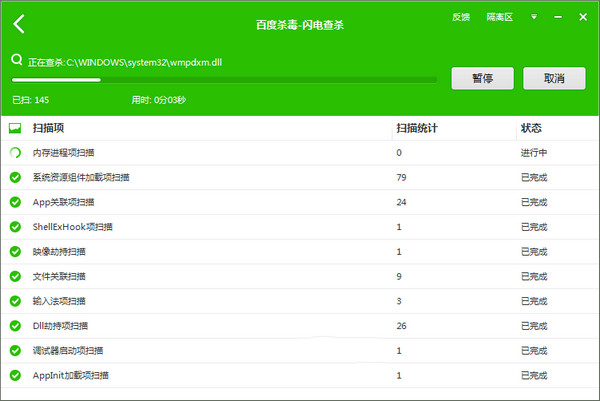
Task: Click the green checkmark for App关联项扫描
Action: [x=15, y=202]
